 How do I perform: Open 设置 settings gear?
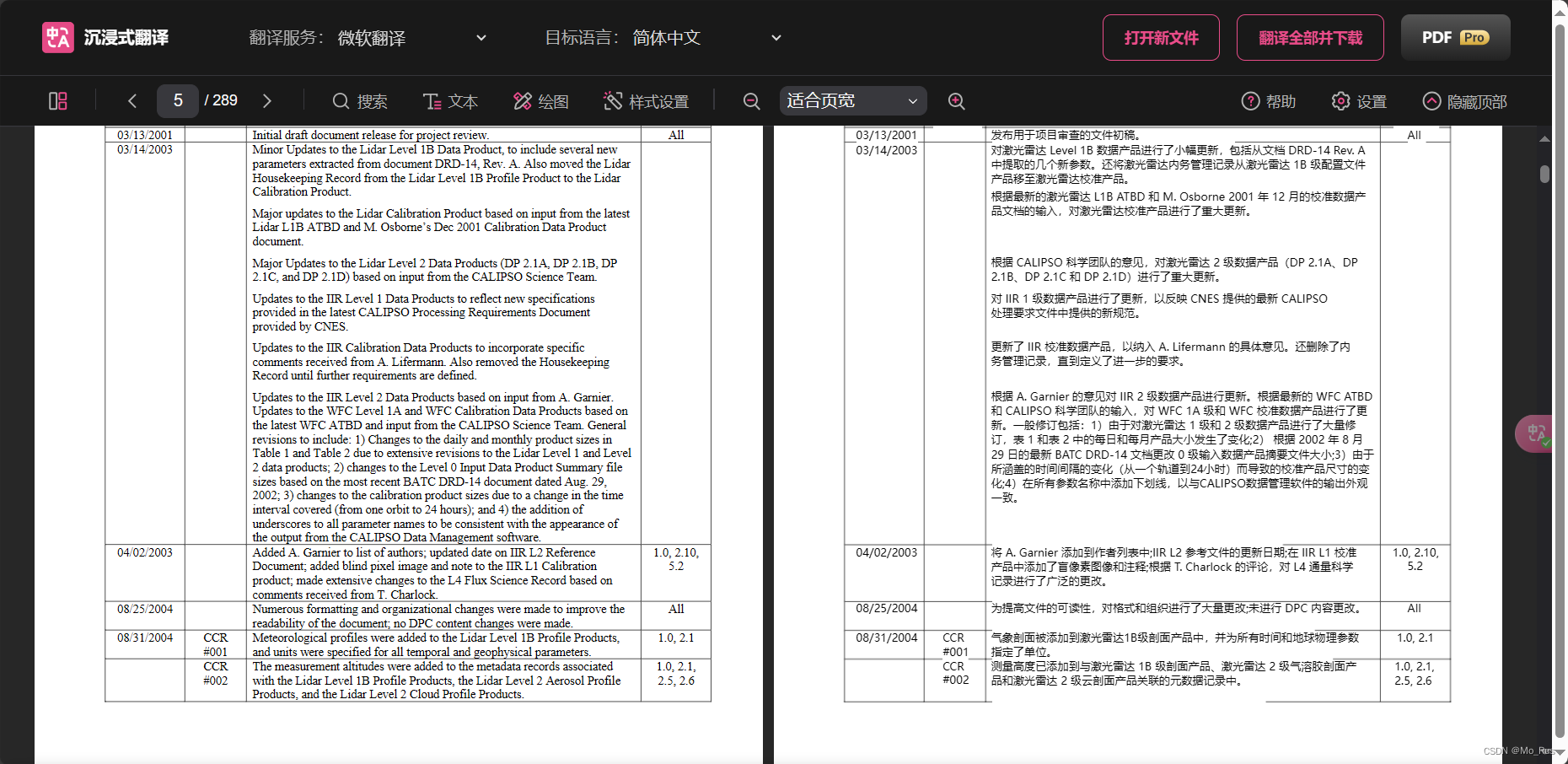[x=1359, y=101]
